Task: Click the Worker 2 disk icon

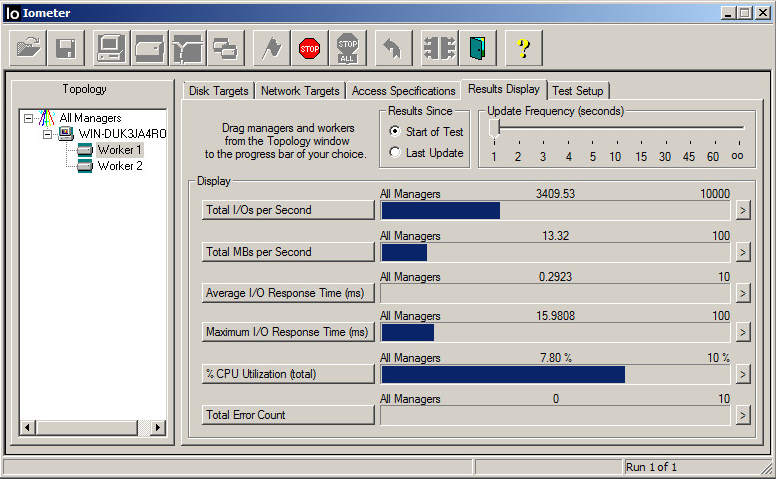Action: point(85,166)
